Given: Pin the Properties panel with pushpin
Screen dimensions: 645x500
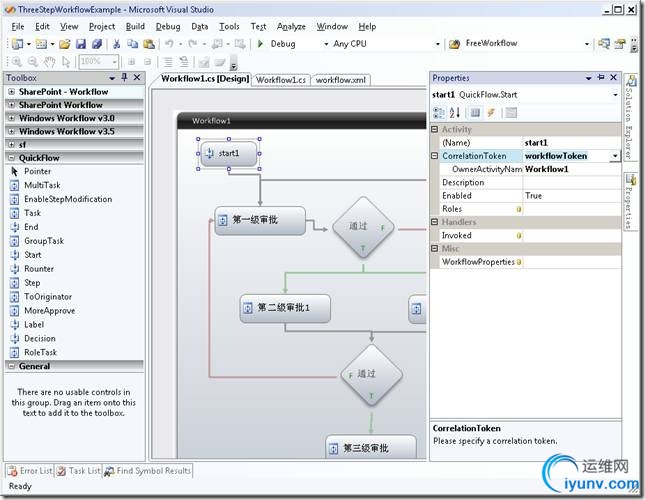Looking at the screenshot, I should coord(601,77).
